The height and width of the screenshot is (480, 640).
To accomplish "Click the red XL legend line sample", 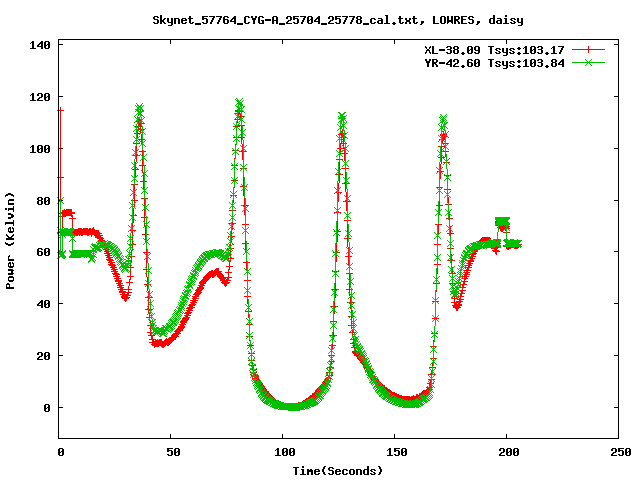I will point(588,50).
